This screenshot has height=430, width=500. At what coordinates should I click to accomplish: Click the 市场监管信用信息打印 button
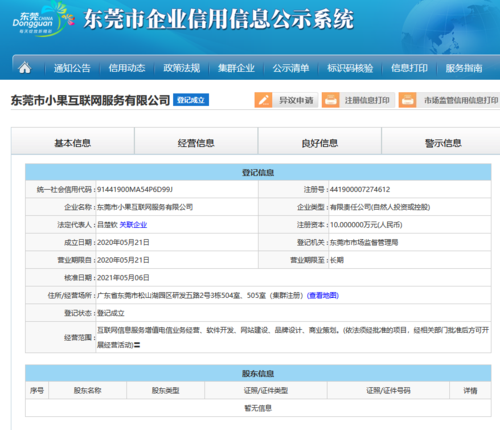tap(449, 100)
